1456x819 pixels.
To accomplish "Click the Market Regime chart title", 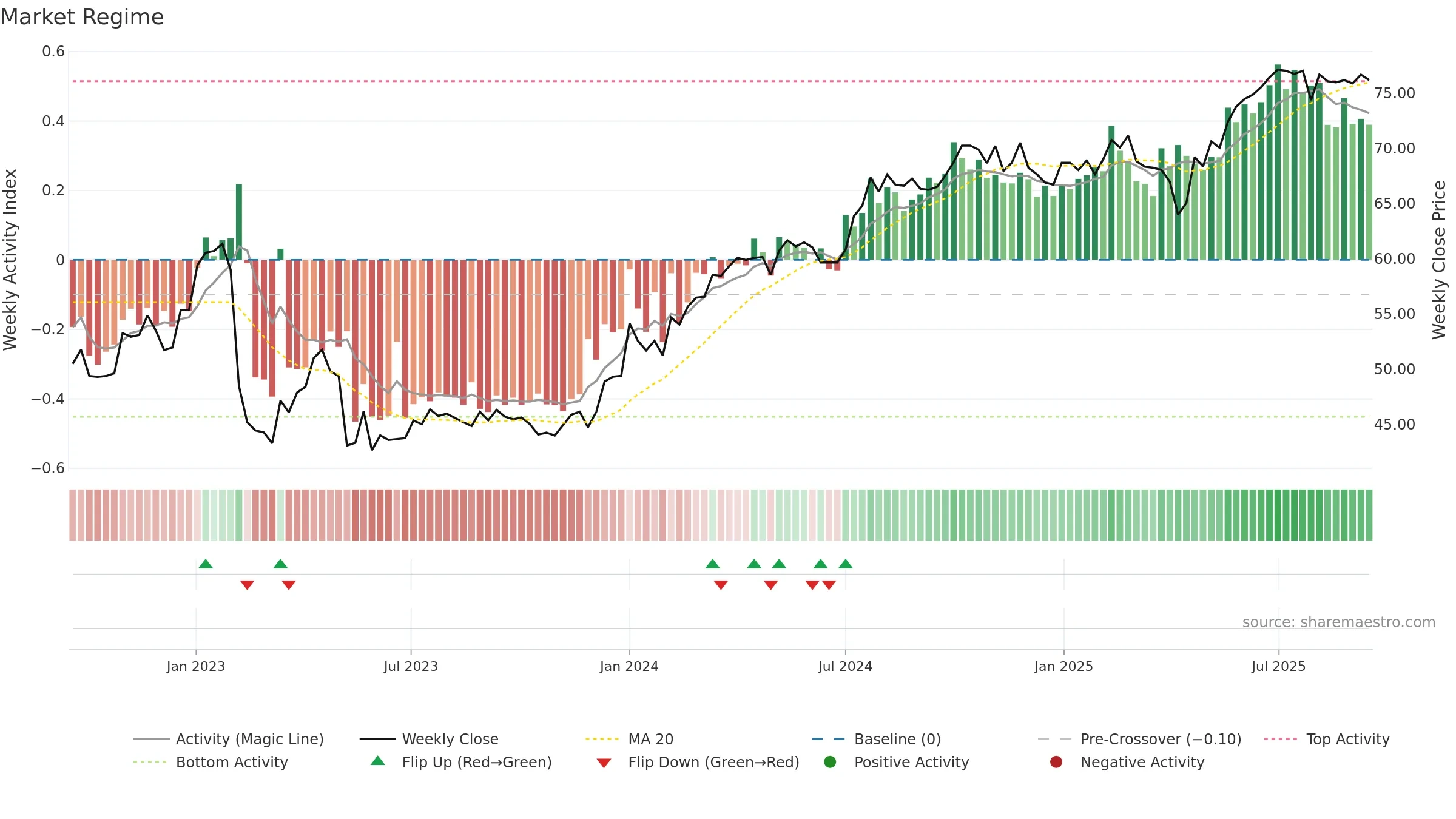I will point(82,17).
